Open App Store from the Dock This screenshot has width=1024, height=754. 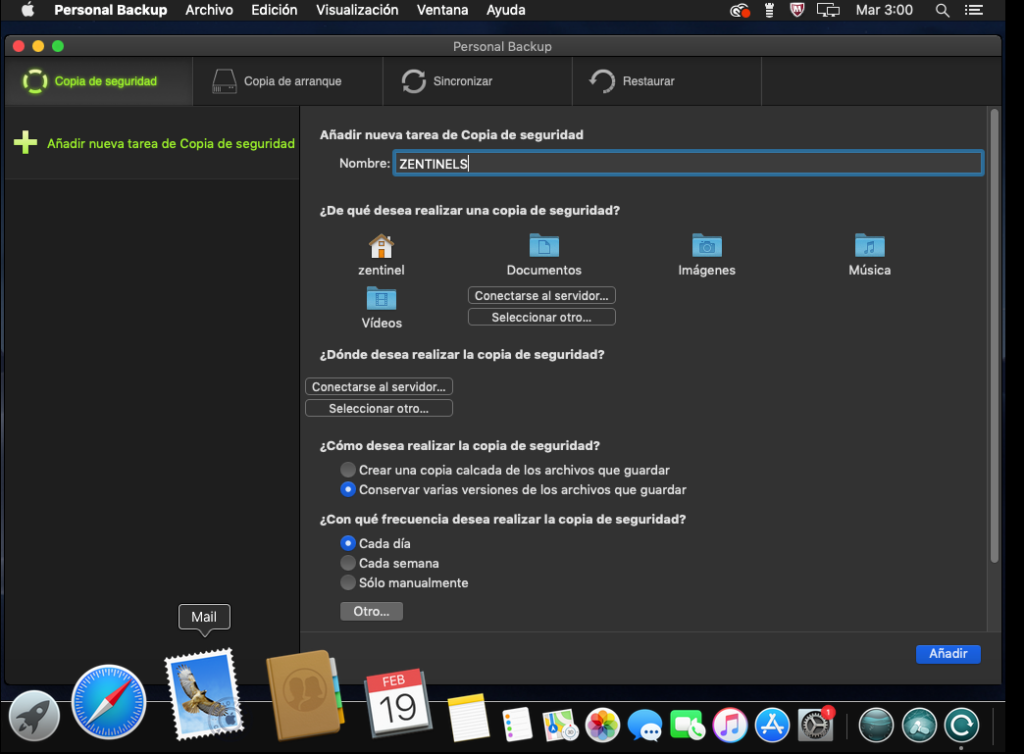click(772, 725)
